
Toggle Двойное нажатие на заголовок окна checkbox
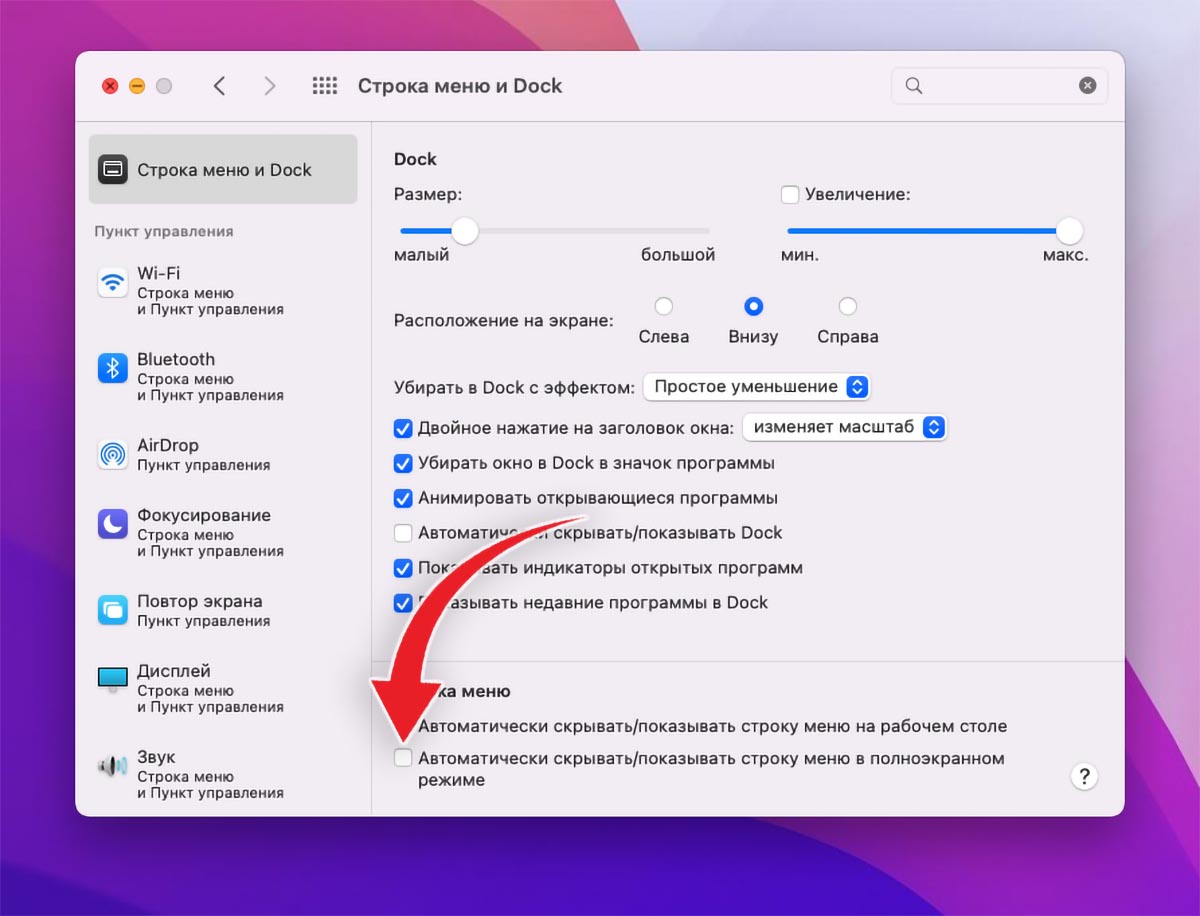tap(403, 428)
